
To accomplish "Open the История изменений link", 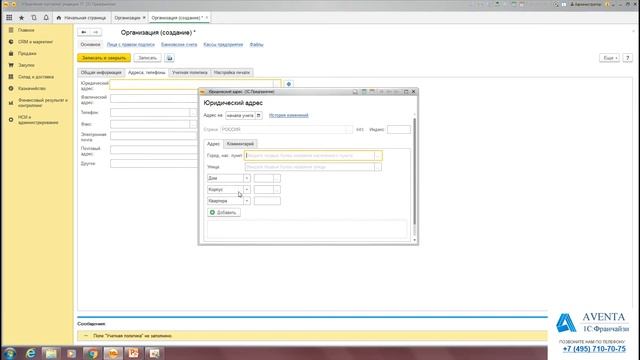I will coord(289,116).
